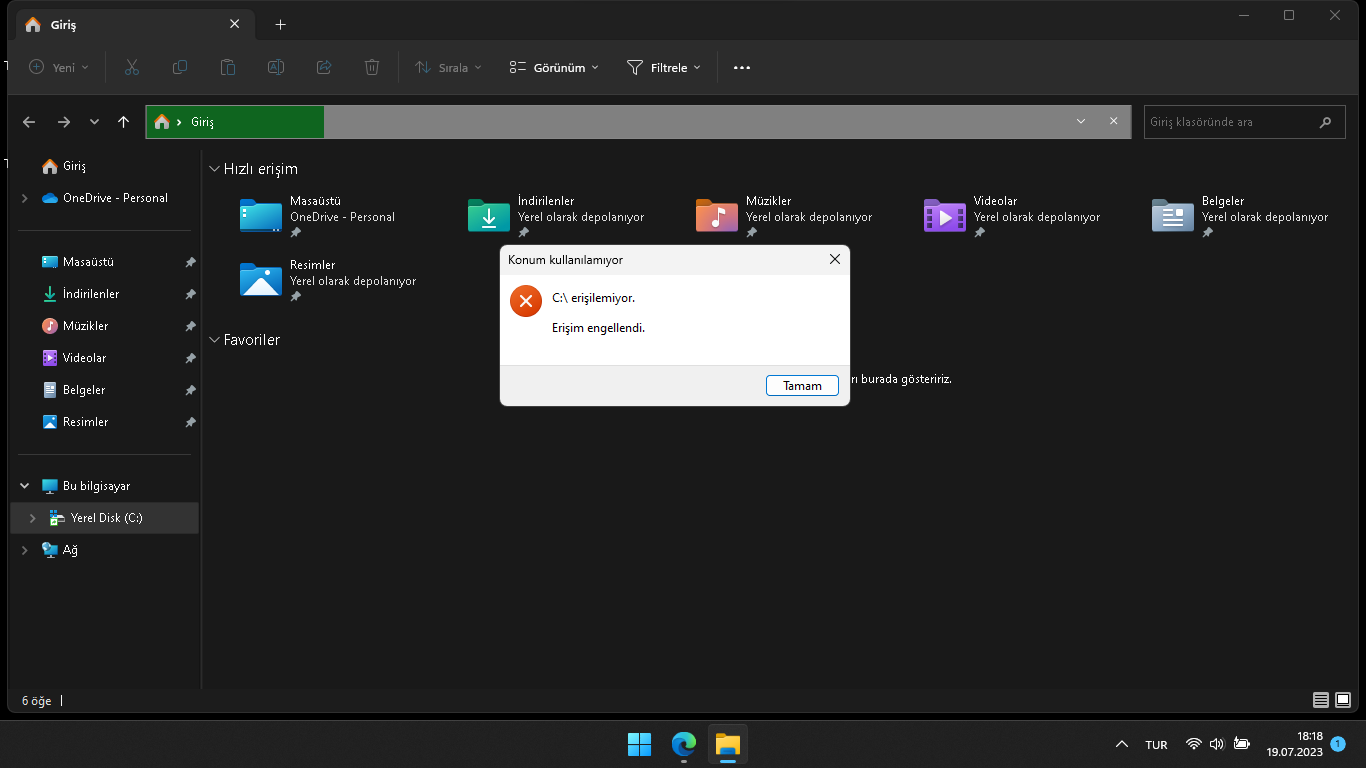This screenshot has height=768, width=1366.
Task: Open the three-dots more options menu
Action: pyautogui.click(x=741, y=67)
